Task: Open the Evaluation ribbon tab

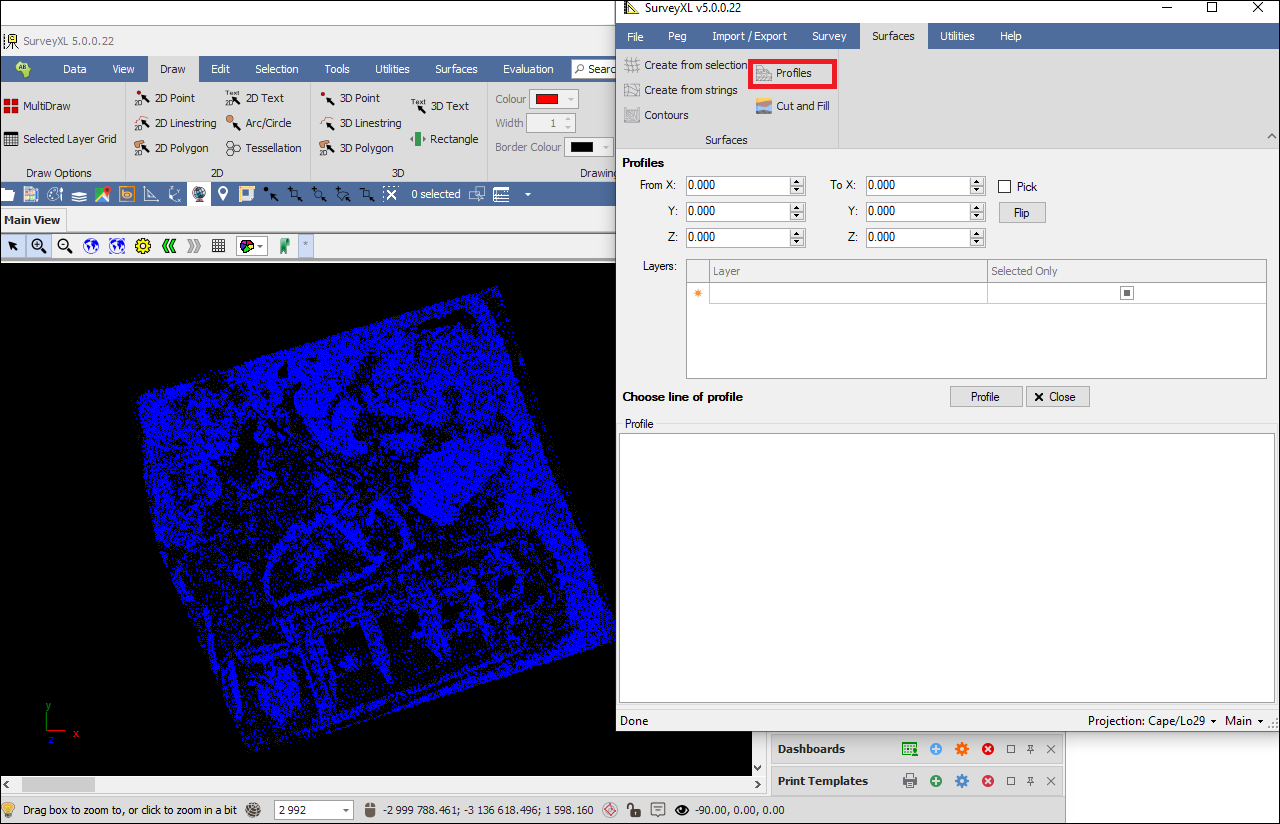Action: 528,69
